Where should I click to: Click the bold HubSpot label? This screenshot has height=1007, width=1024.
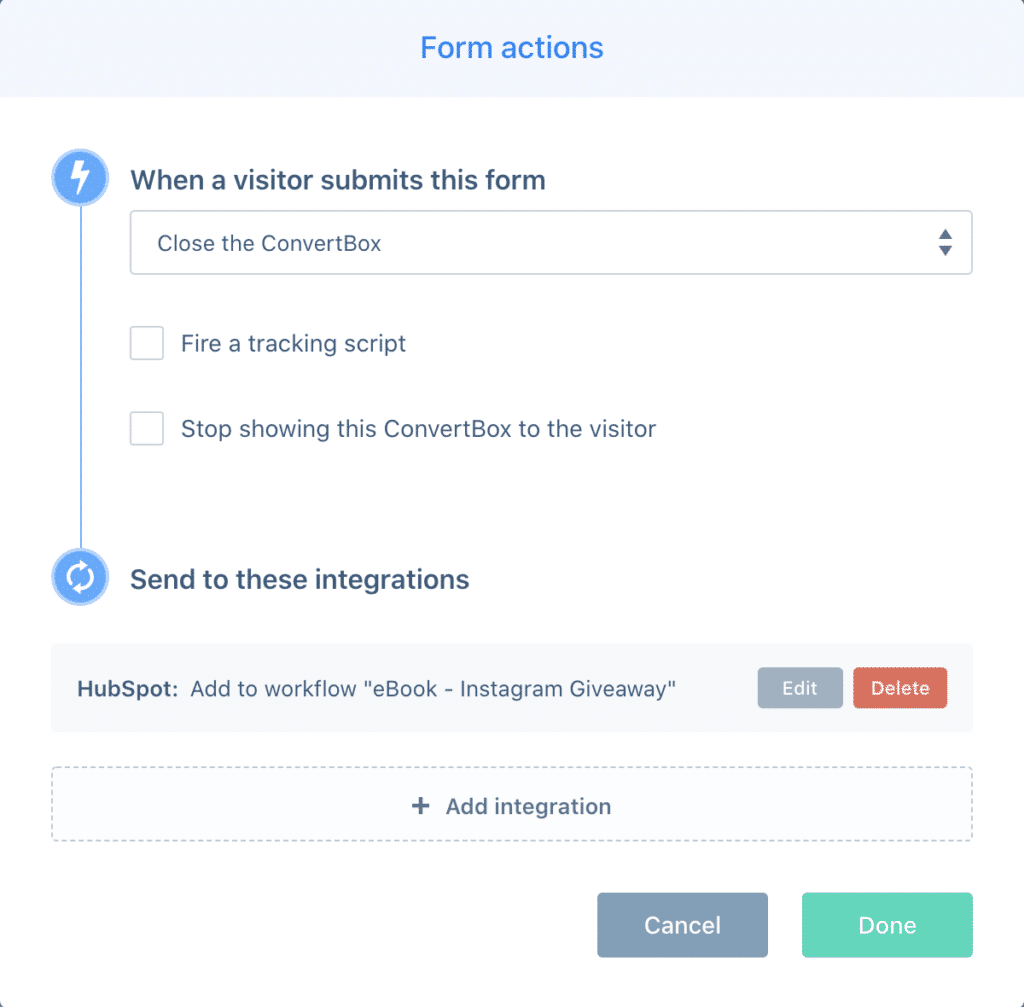tap(127, 689)
